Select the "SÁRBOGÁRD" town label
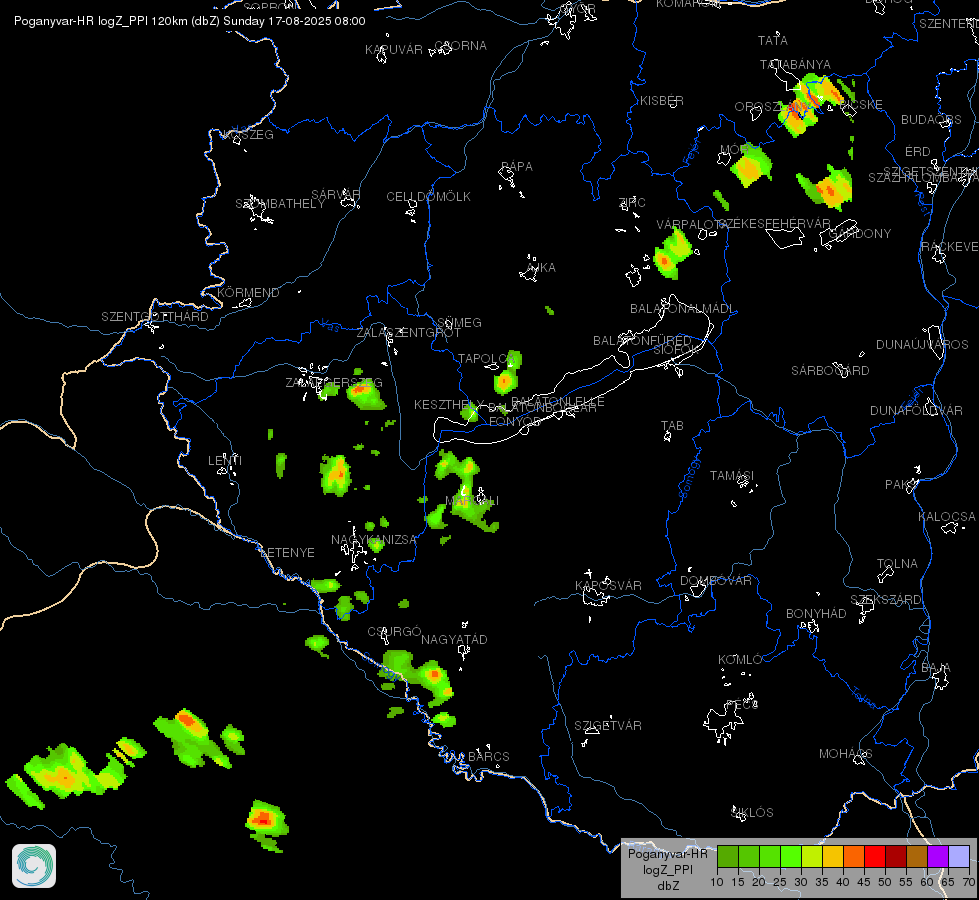This screenshot has height=900, width=979. pos(830,370)
